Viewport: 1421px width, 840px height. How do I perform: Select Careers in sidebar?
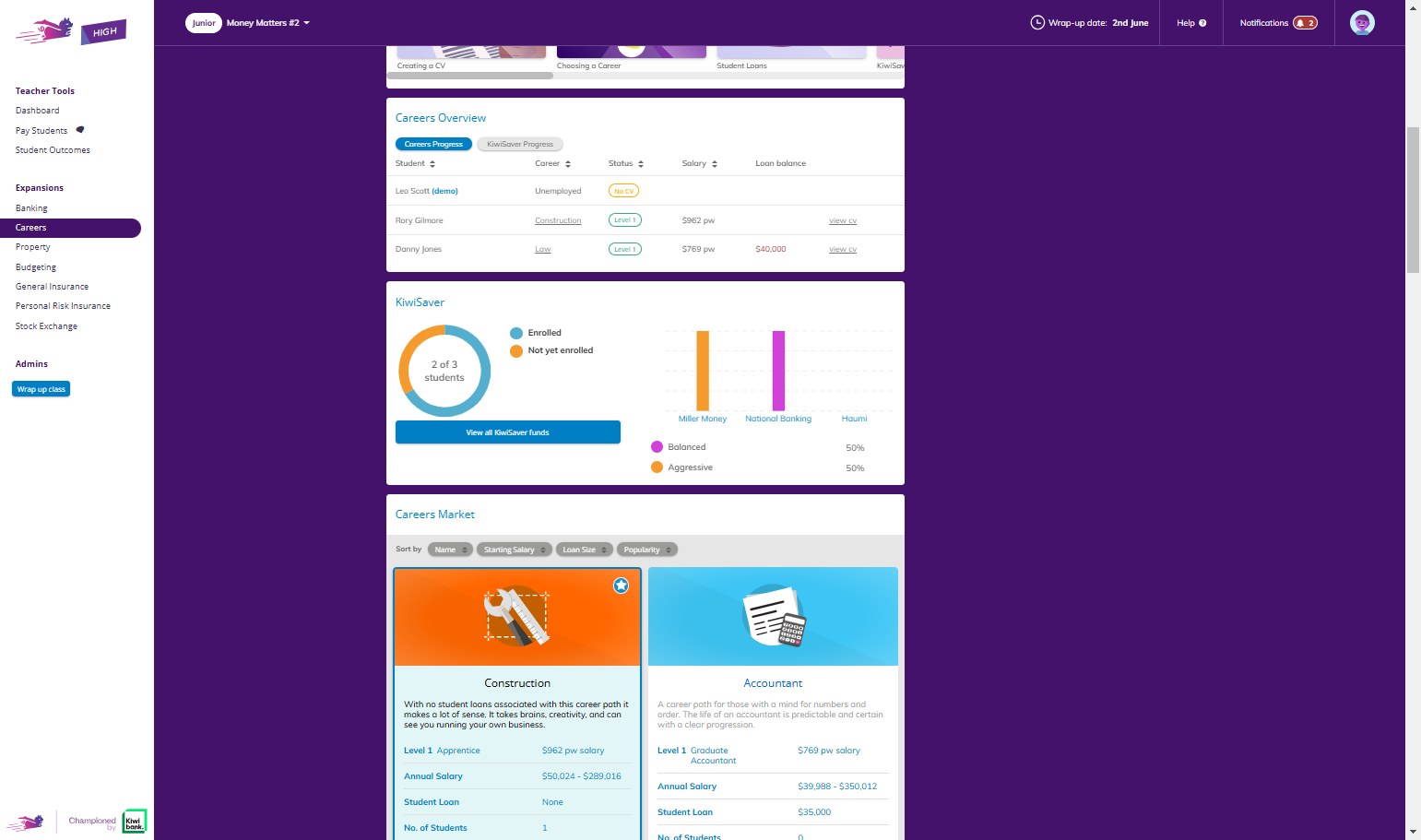(70, 228)
